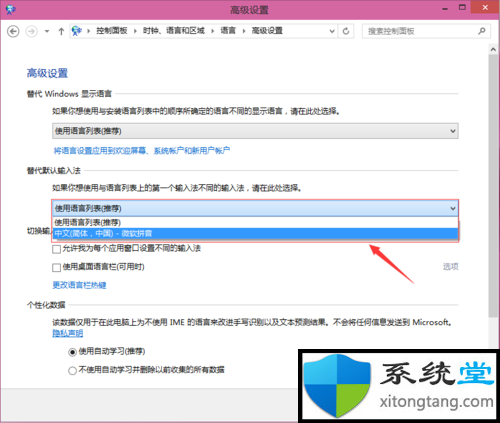Click the Back navigation arrow
The image size is (500, 423).
click(13, 32)
